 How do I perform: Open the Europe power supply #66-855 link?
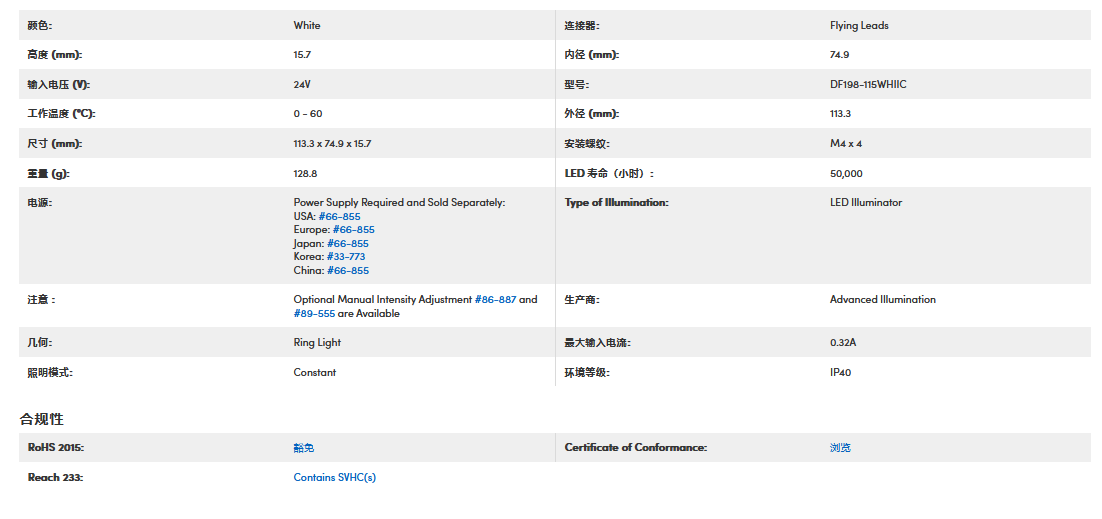click(x=353, y=230)
